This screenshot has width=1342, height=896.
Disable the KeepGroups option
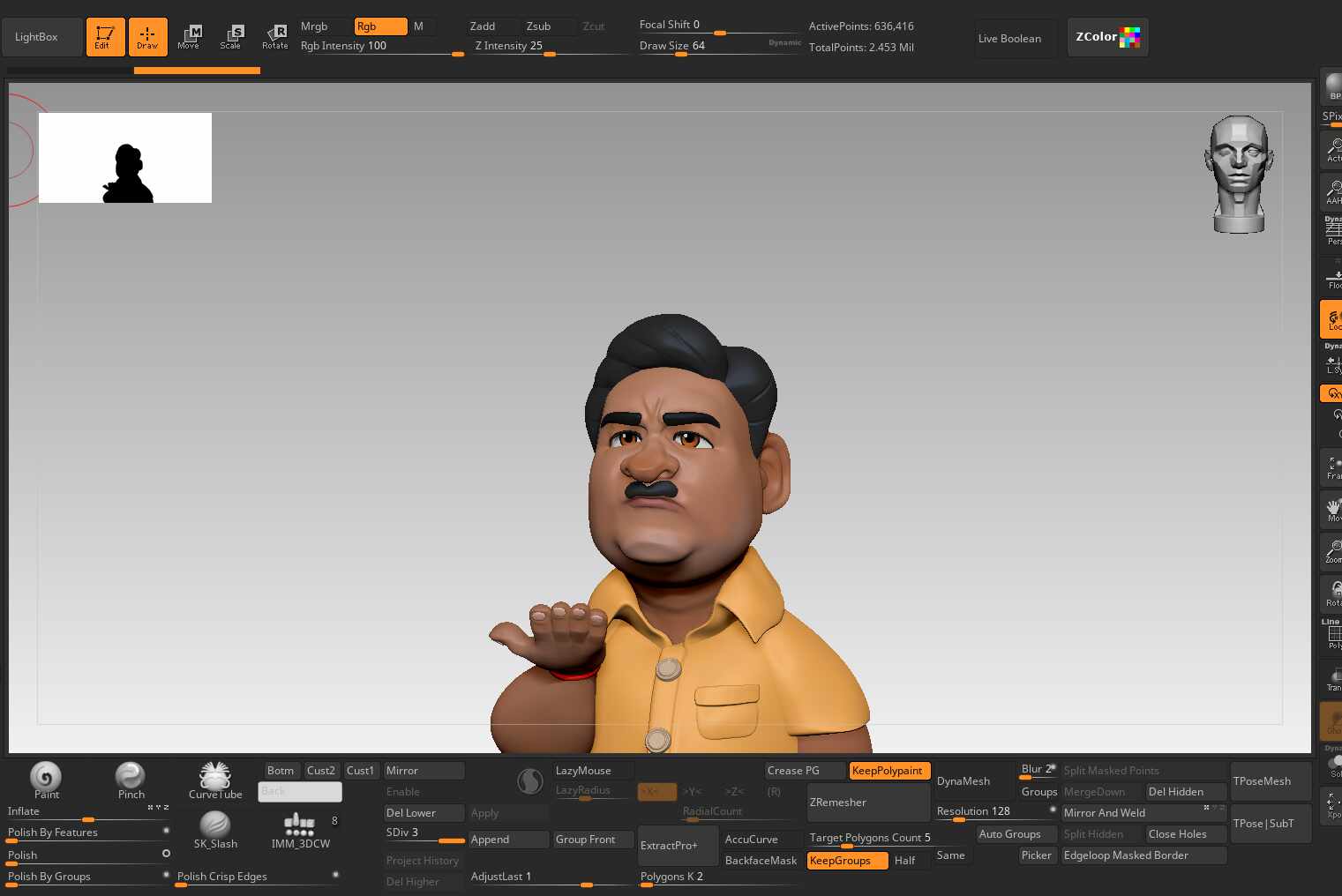(847, 861)
